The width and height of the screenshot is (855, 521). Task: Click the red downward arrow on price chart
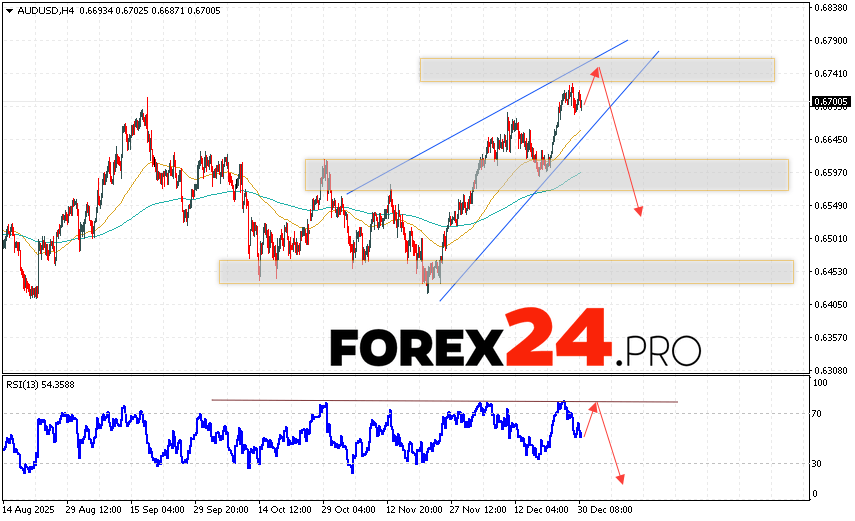point(620,142)
